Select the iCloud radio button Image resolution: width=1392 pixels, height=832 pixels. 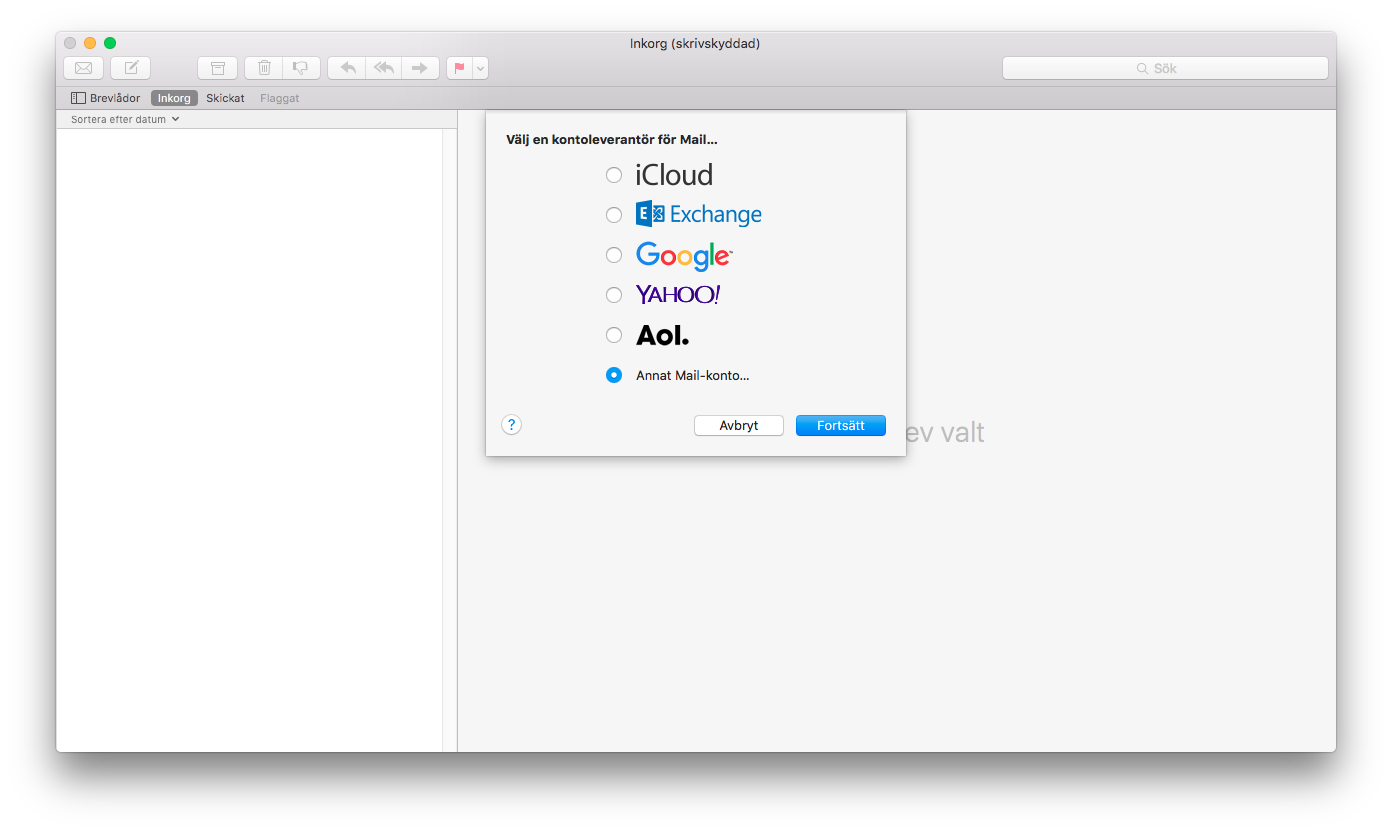pos(614,175)
